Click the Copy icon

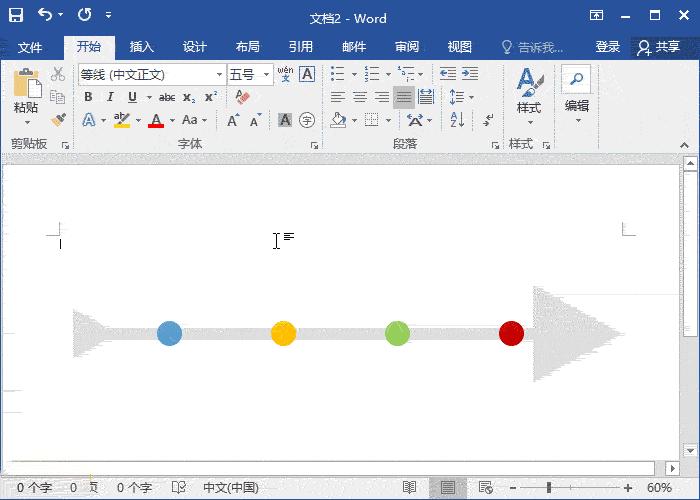58,97
